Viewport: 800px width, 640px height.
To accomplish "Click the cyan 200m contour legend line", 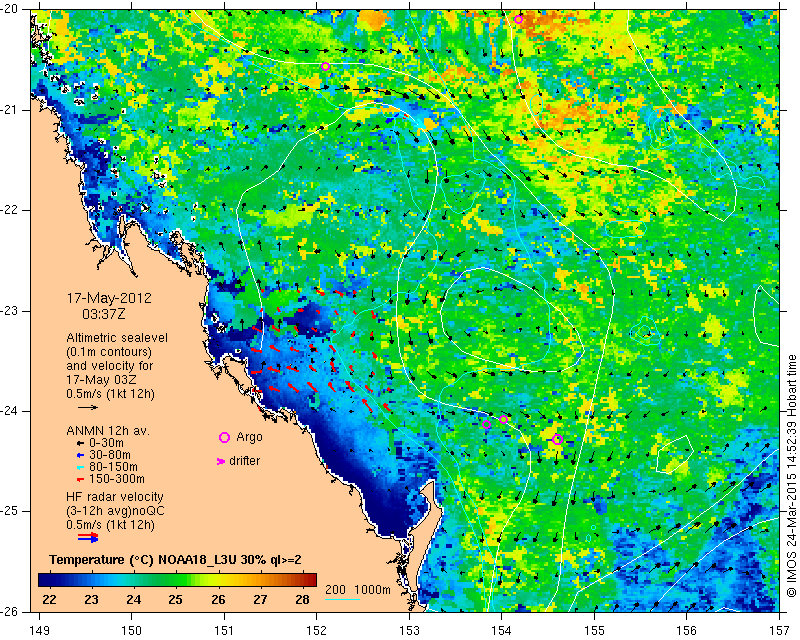I will (342, 599).
